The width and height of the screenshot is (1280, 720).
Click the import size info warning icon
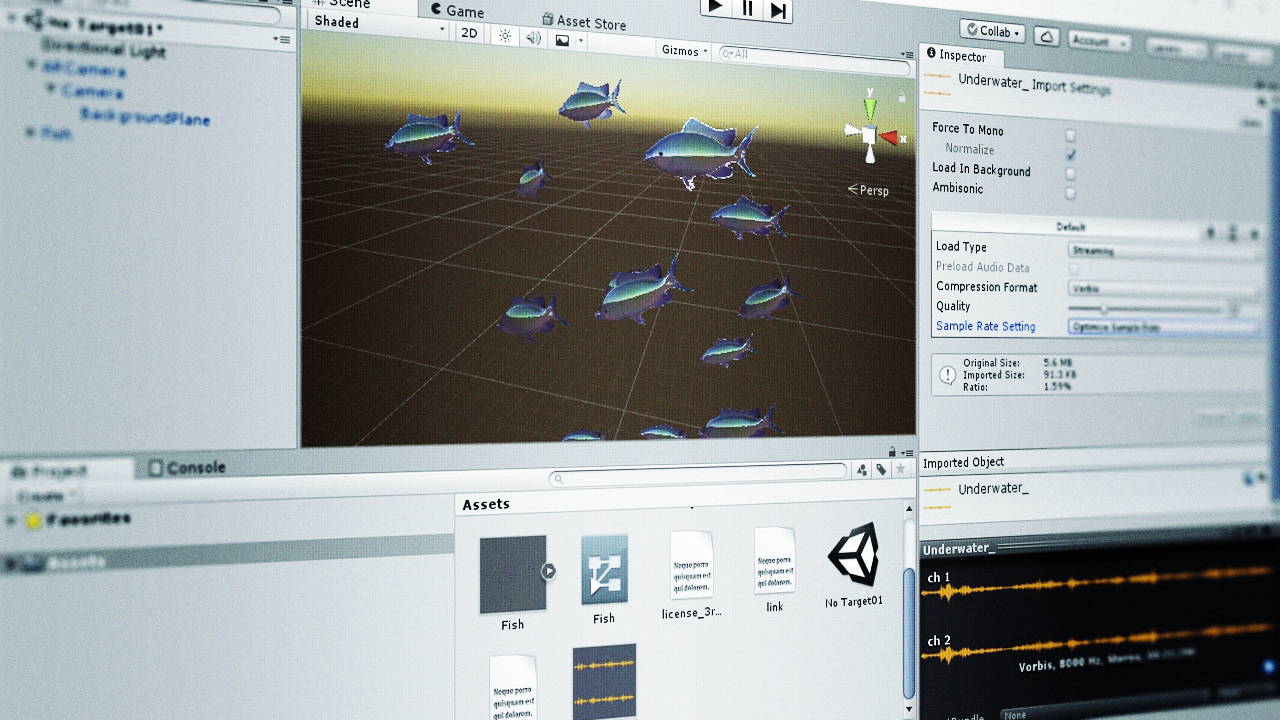coord(947,376)
